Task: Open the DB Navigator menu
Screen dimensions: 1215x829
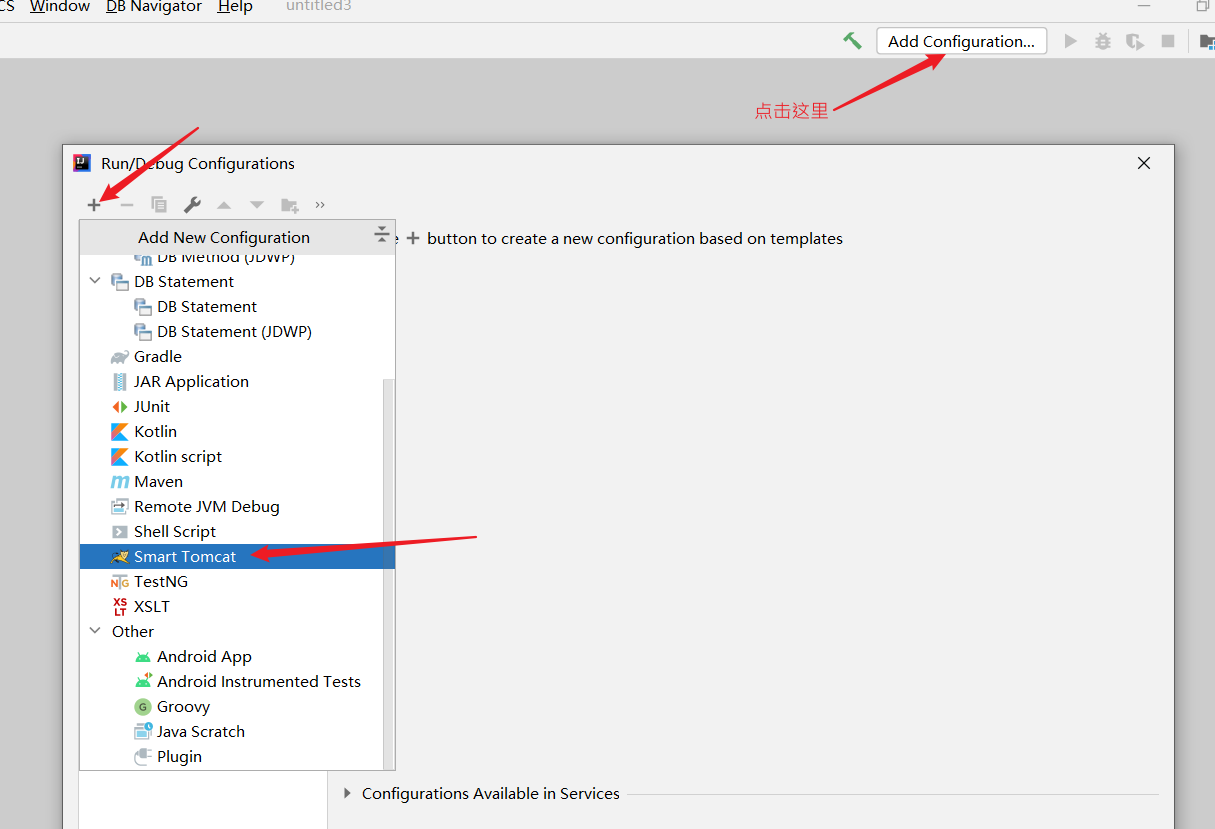Action: click(154, 7)
